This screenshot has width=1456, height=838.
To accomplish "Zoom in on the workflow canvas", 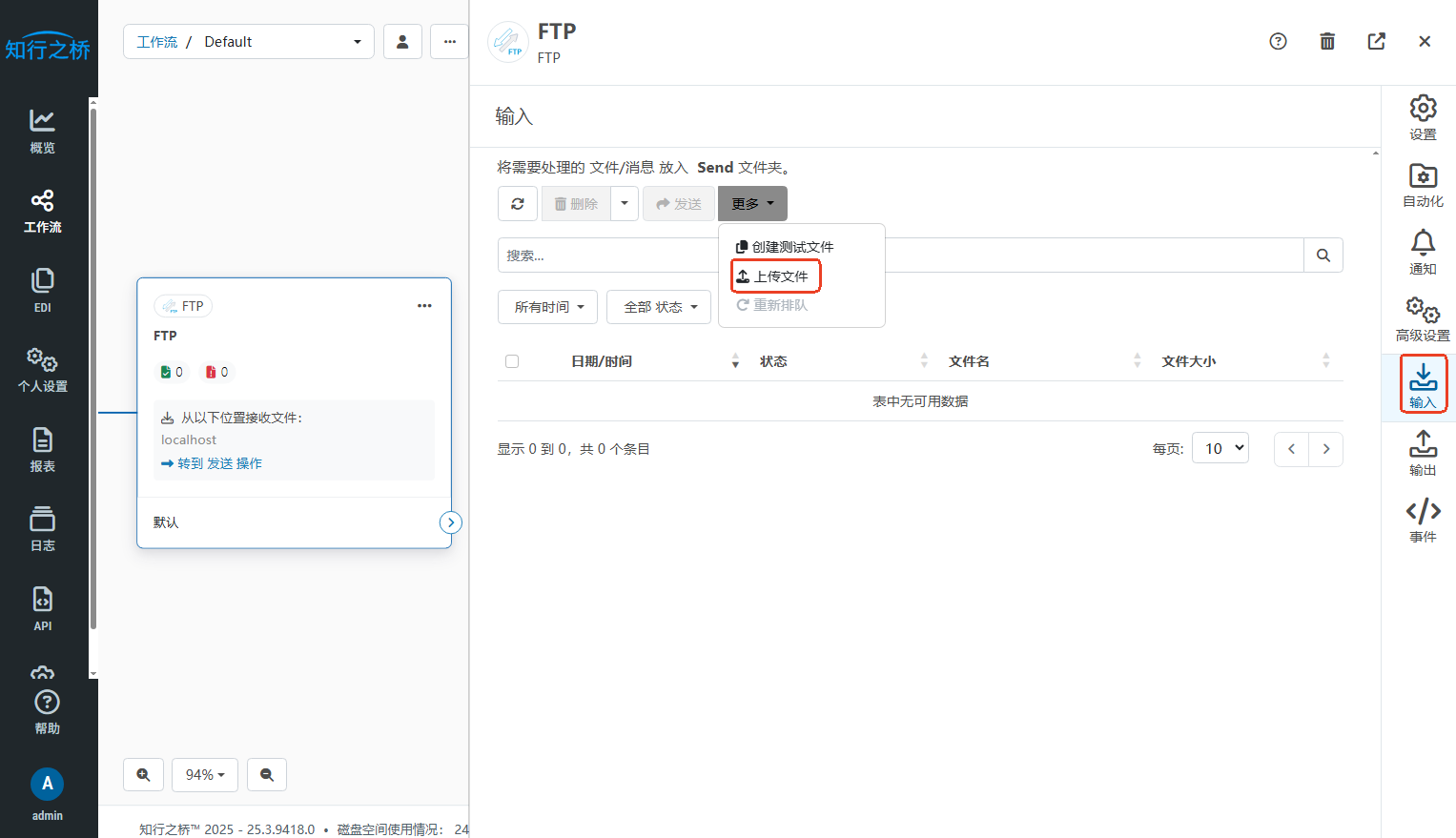I will pyautogui.click(x=143, y=775).
